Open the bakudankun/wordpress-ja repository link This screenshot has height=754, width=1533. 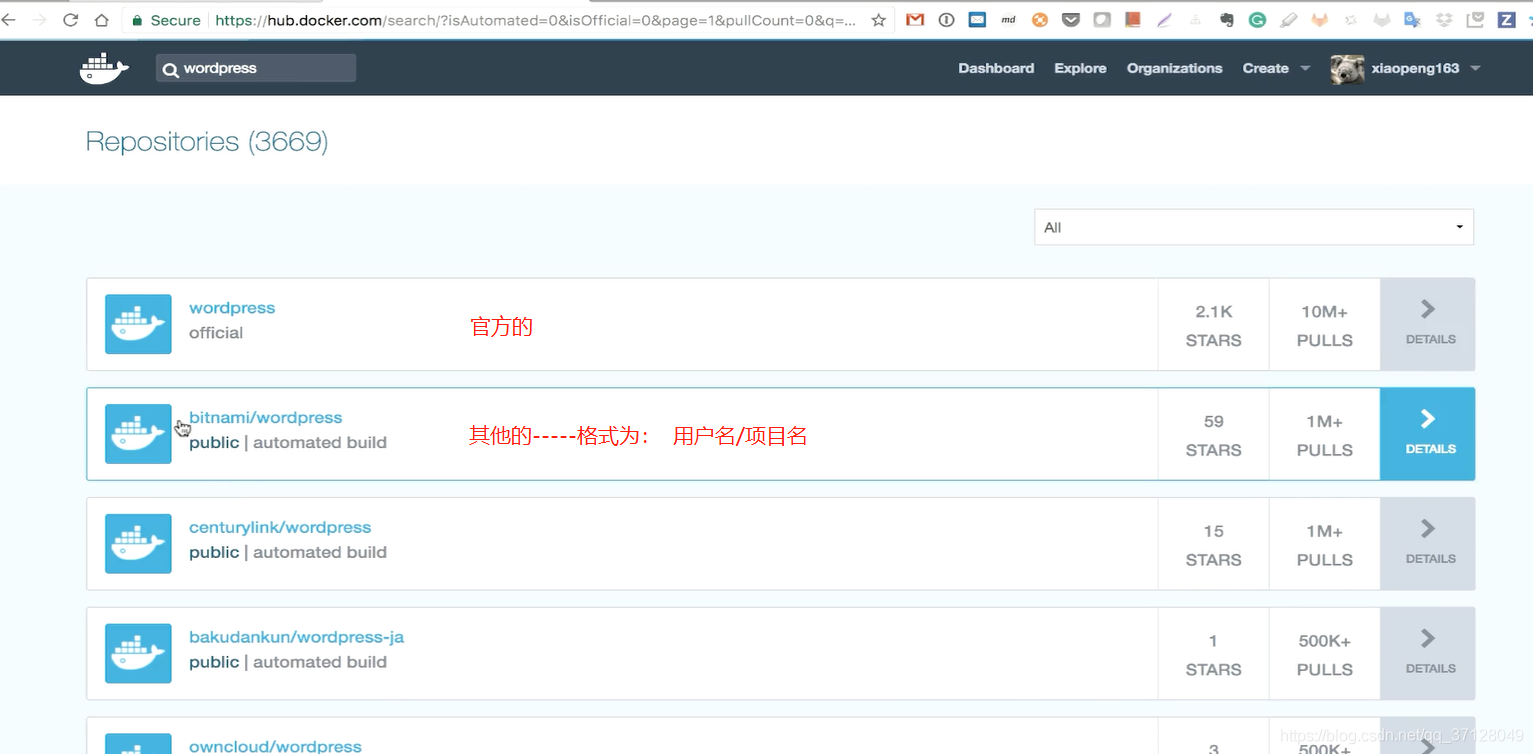click(x=297, y=637)
